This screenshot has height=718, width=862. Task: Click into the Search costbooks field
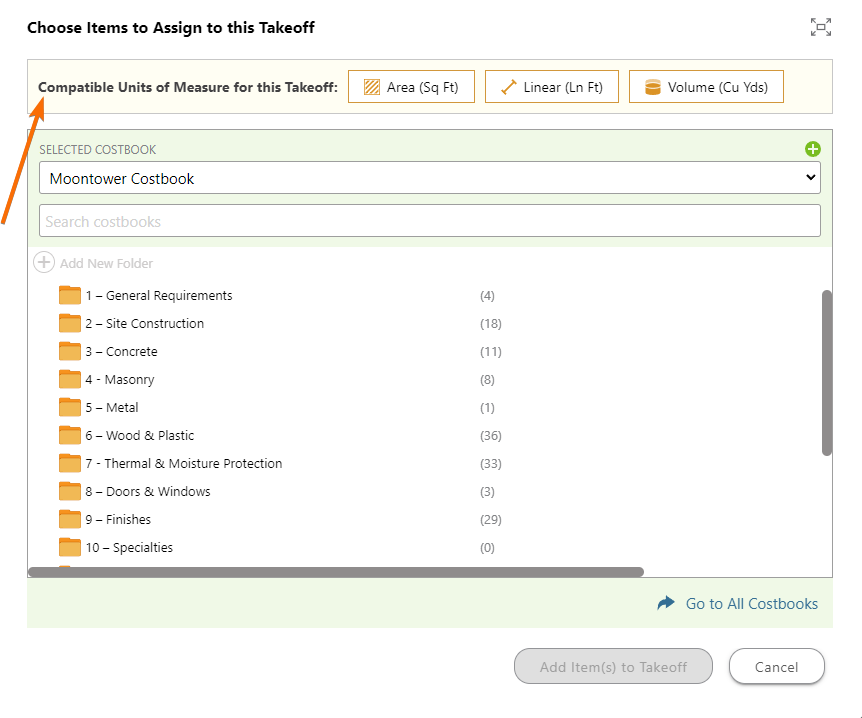(x=430, y=221)
